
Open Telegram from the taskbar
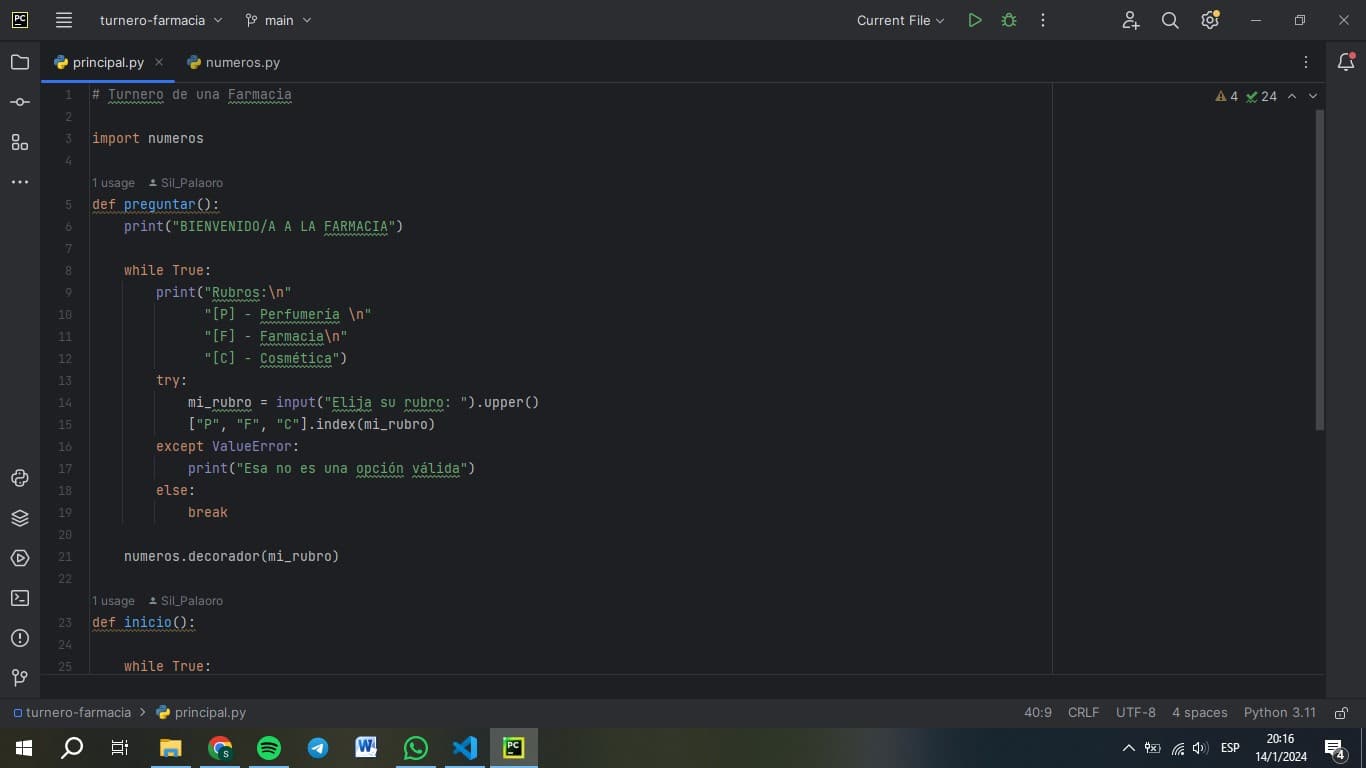point(318,748)
